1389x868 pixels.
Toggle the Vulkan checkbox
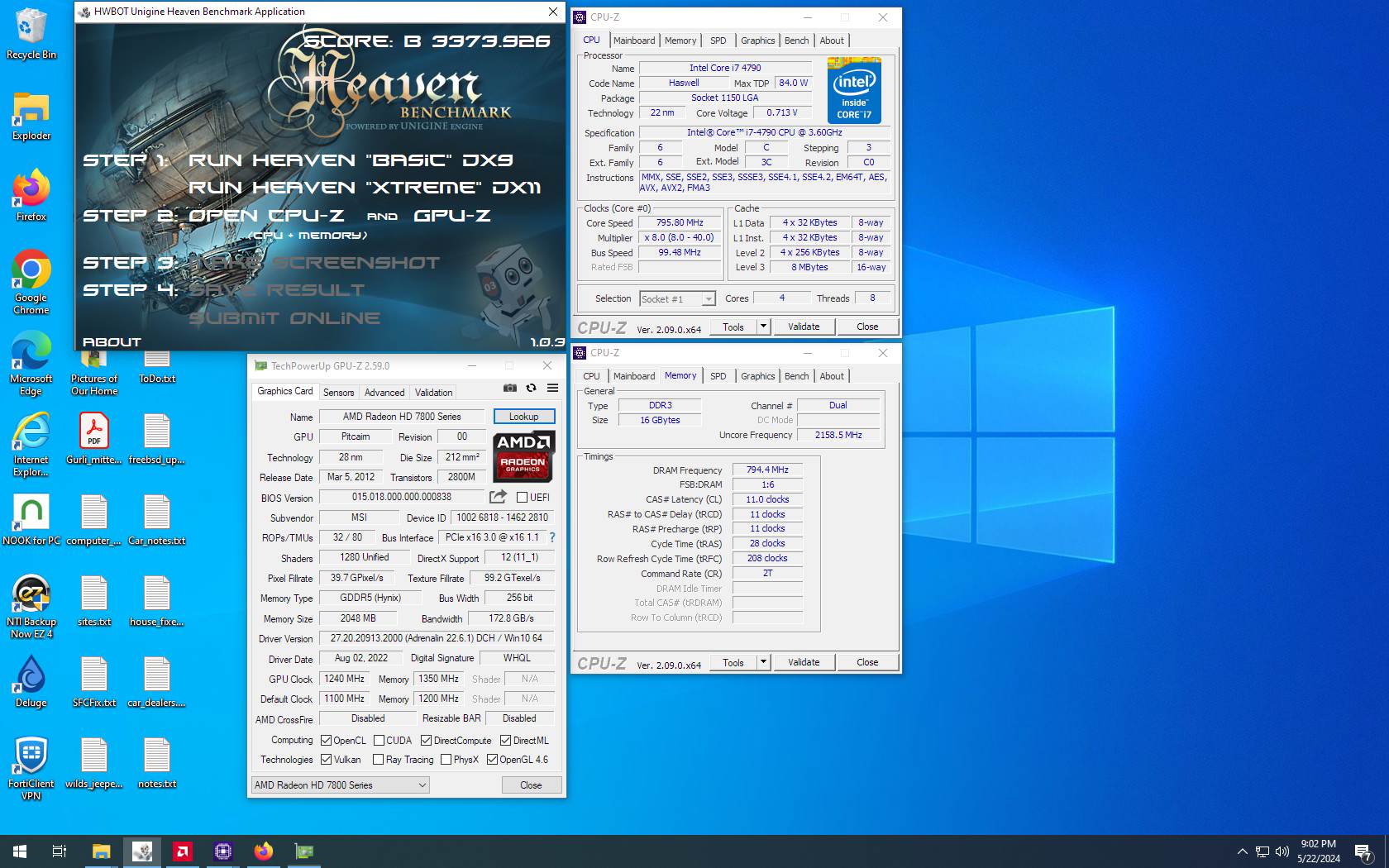point(326,759)
